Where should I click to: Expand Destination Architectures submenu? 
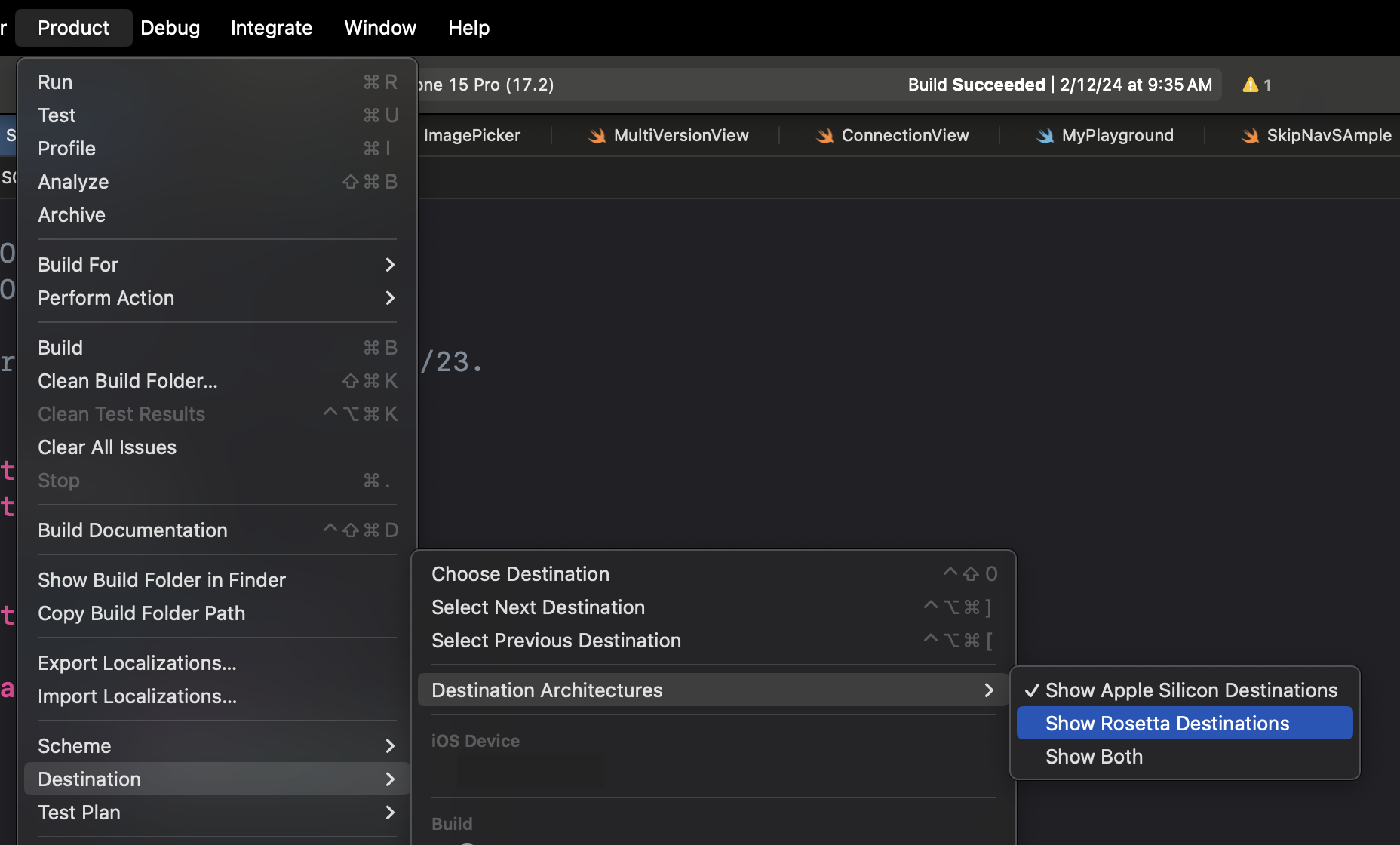[x=714, y=690]
